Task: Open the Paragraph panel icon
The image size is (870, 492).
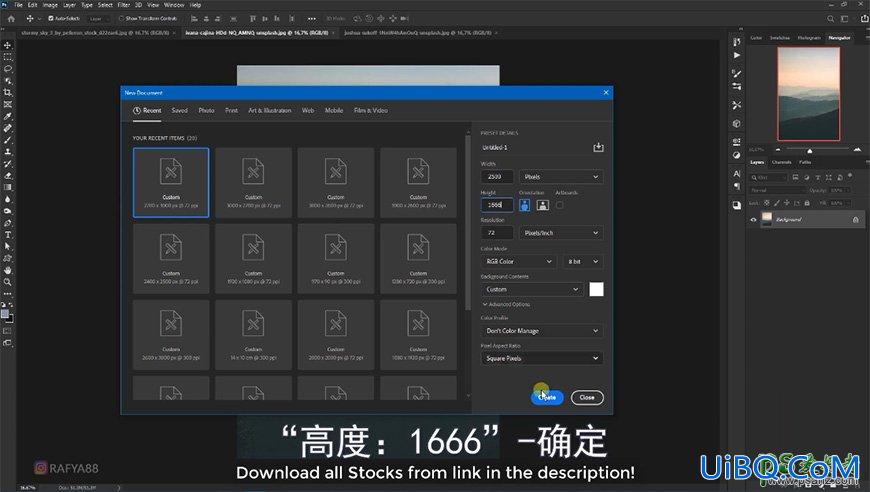Action: point(736,186)
